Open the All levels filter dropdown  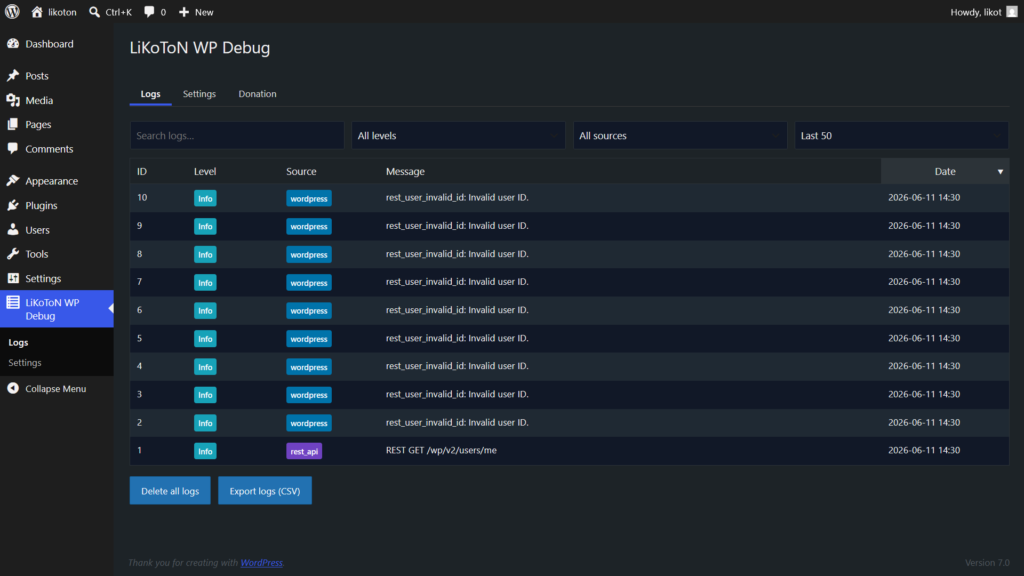pyautogui.click(x=458, y=136)
